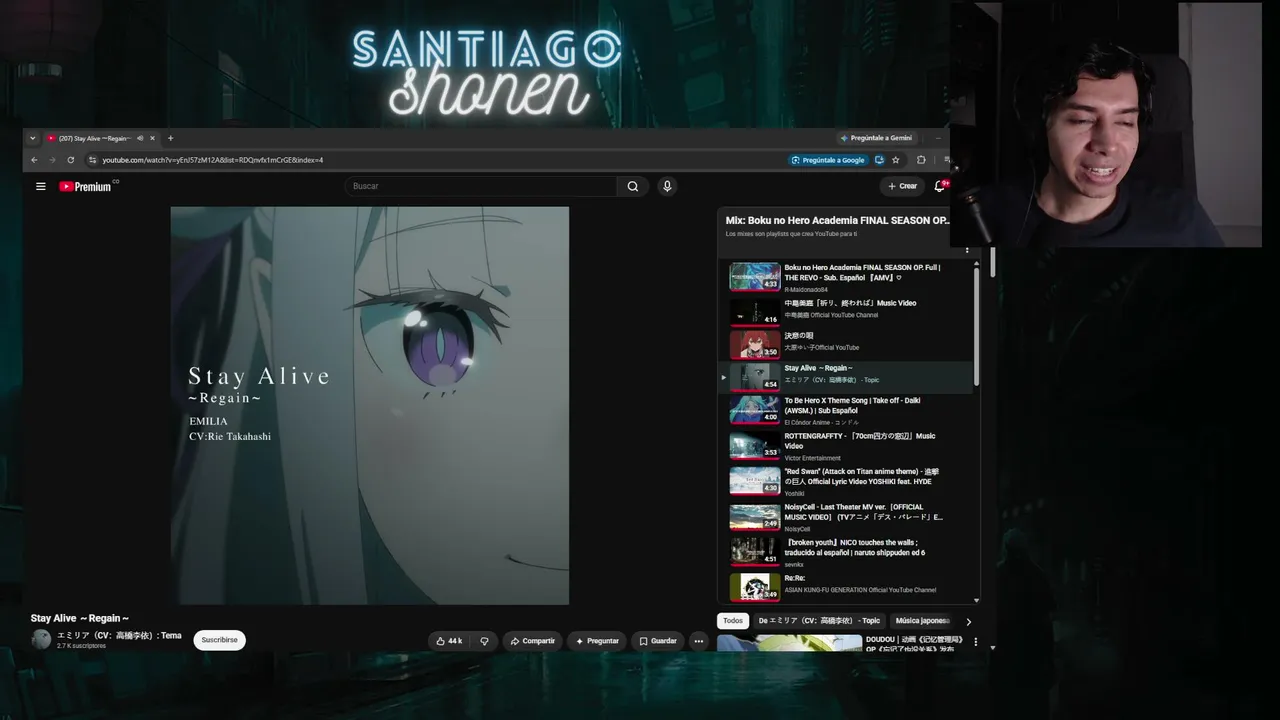1280x720 pixels.
Task: Click the Compartir share button
Action: pyautogui.click(x=532, y=641)
